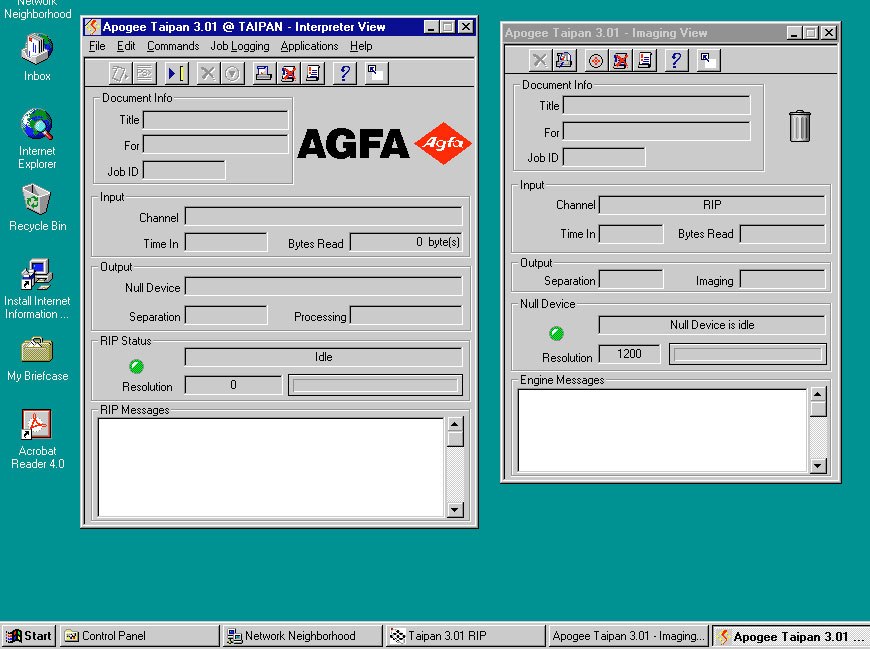The image size is (870, 649).
Task: Click the 'Null Device is idle' status text
Action: click(x=712, y=324)
